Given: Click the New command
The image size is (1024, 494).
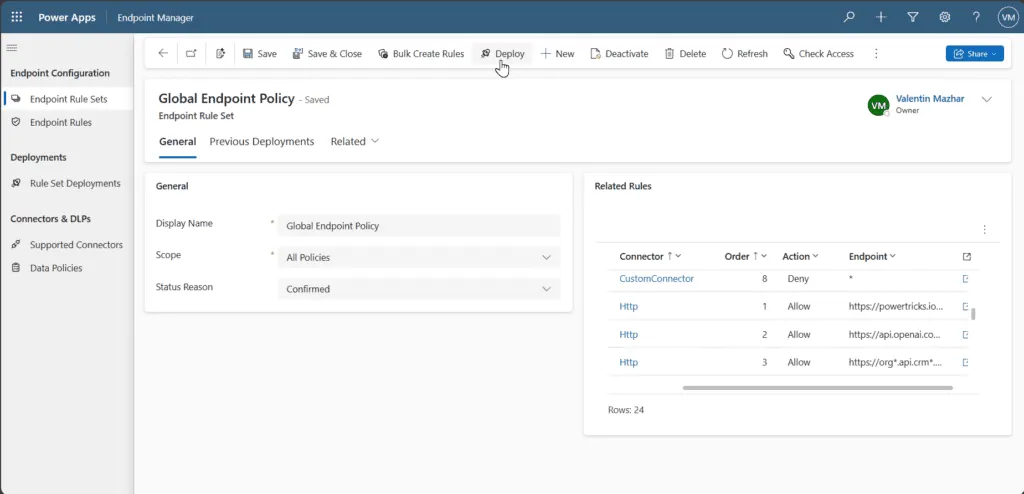Looking at the screenshot, I should tap(557, 54).
